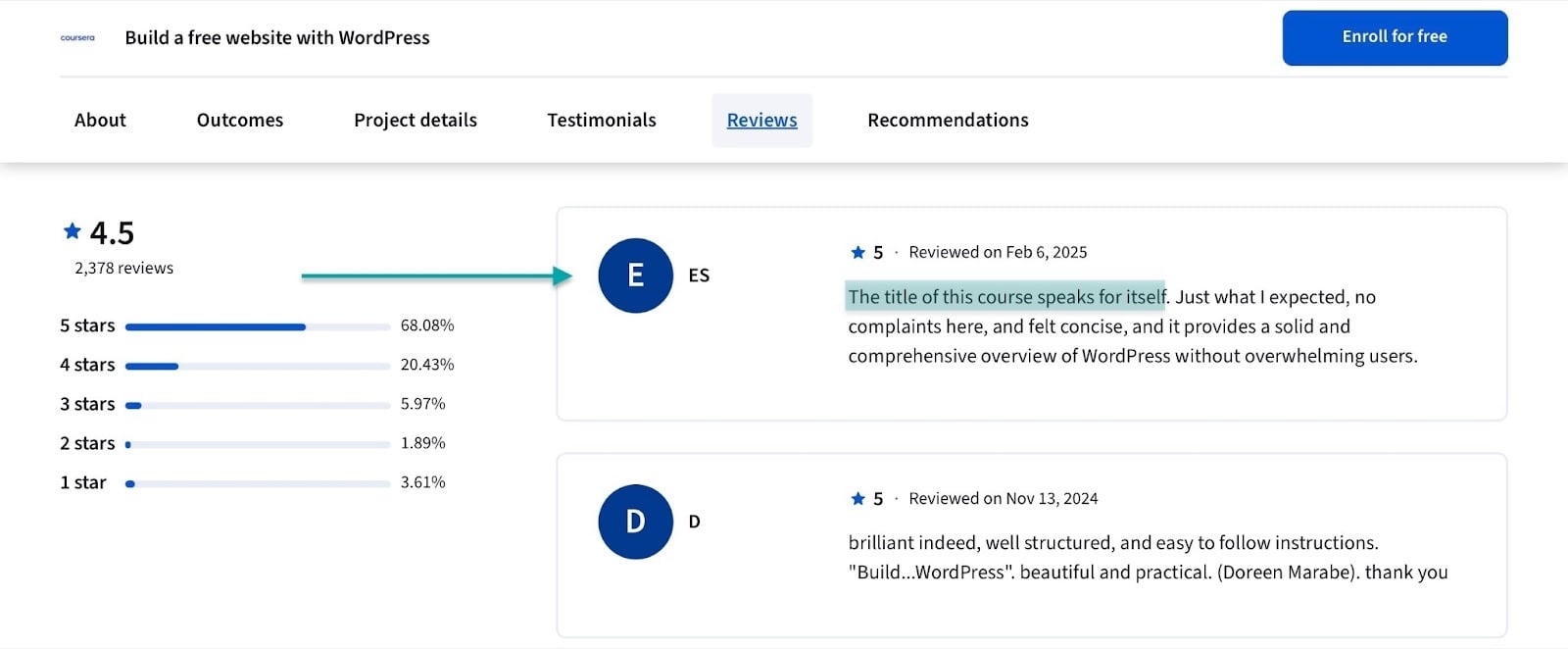Click the star icon in ES review
The height and width of the screenshot is (649, 1568).
pyautogui.click(x=857, y=252)
